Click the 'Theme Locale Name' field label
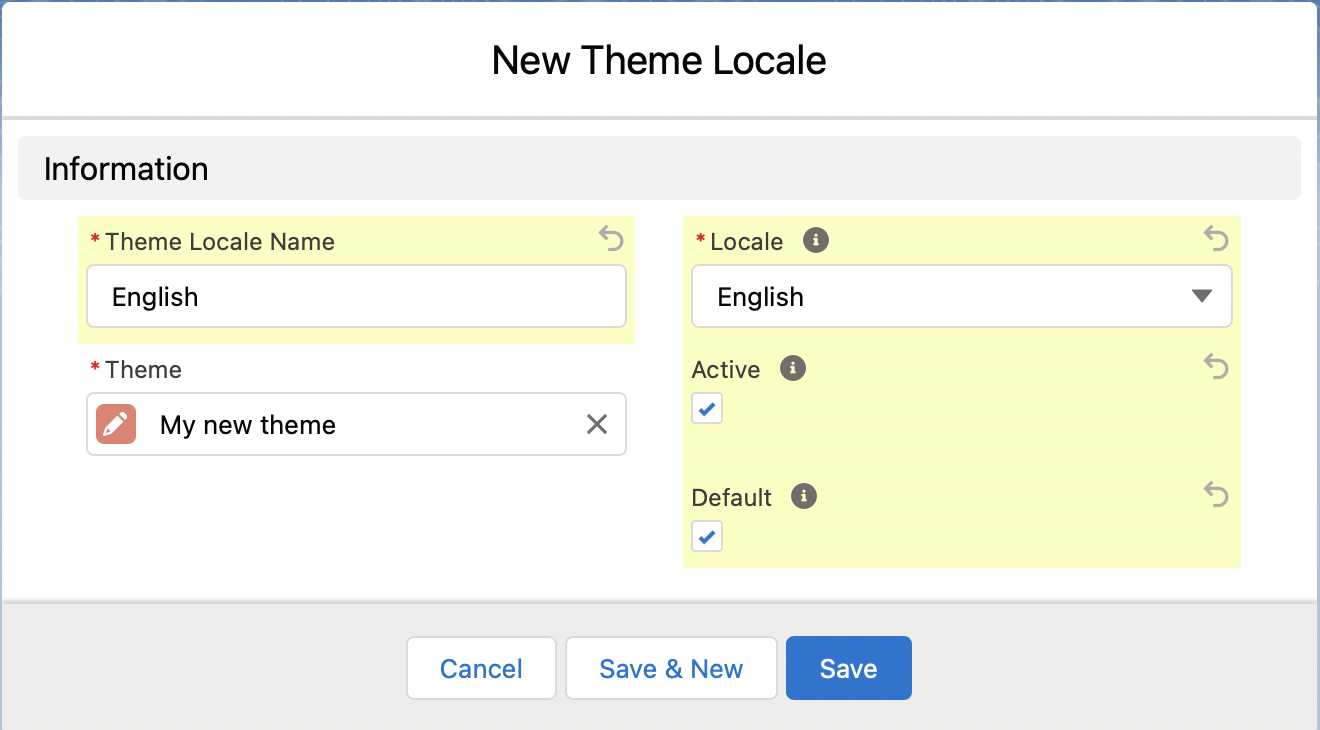This screenshot has width=1320, height=730. (x=219, y=242)
